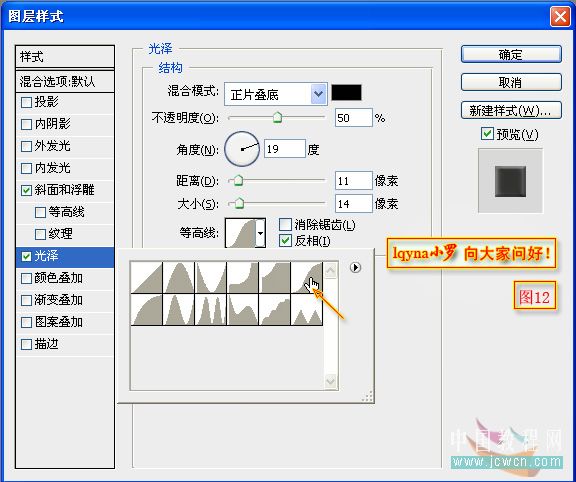Click the 新建样式(W)... button
This screenshot has width=576, height=482.
click(511, 110)
